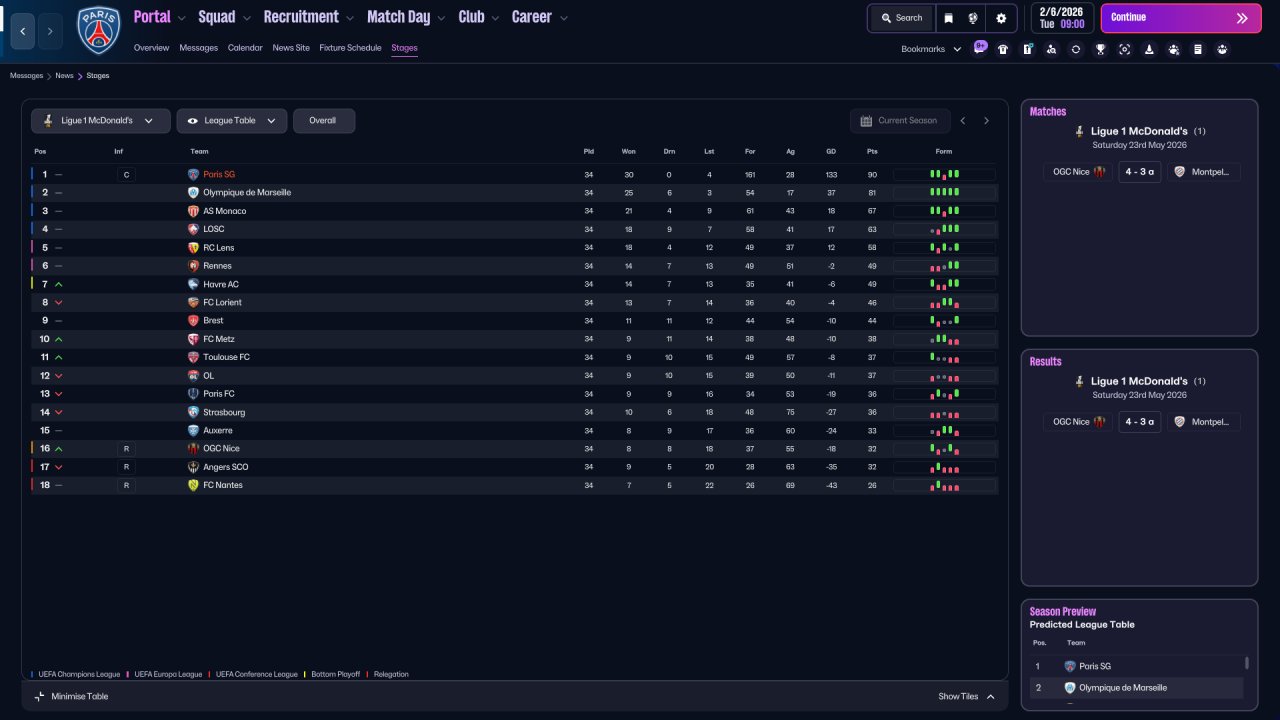Image resolution: width=1280 pixels, height=720 pixels.
Task: Click the Overall filter button
Action: [323, 121]
